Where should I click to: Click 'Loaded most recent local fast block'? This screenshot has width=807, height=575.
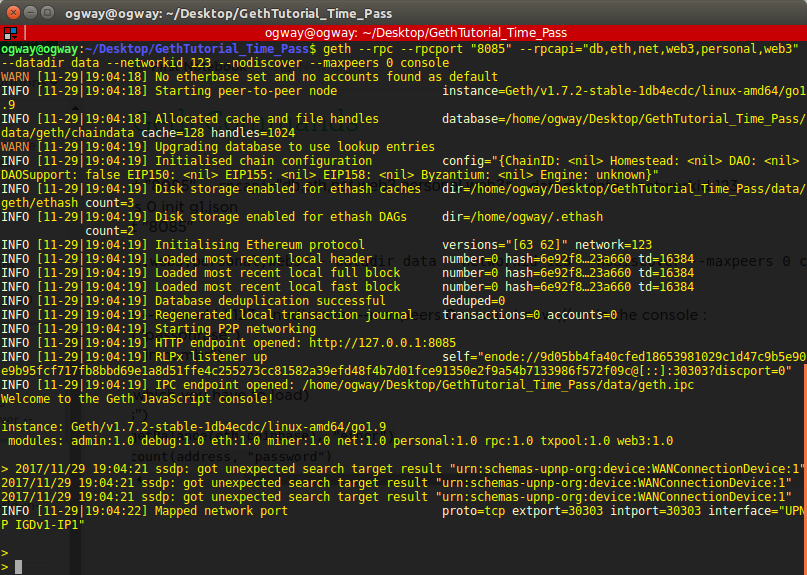click(x=277, y=287)
